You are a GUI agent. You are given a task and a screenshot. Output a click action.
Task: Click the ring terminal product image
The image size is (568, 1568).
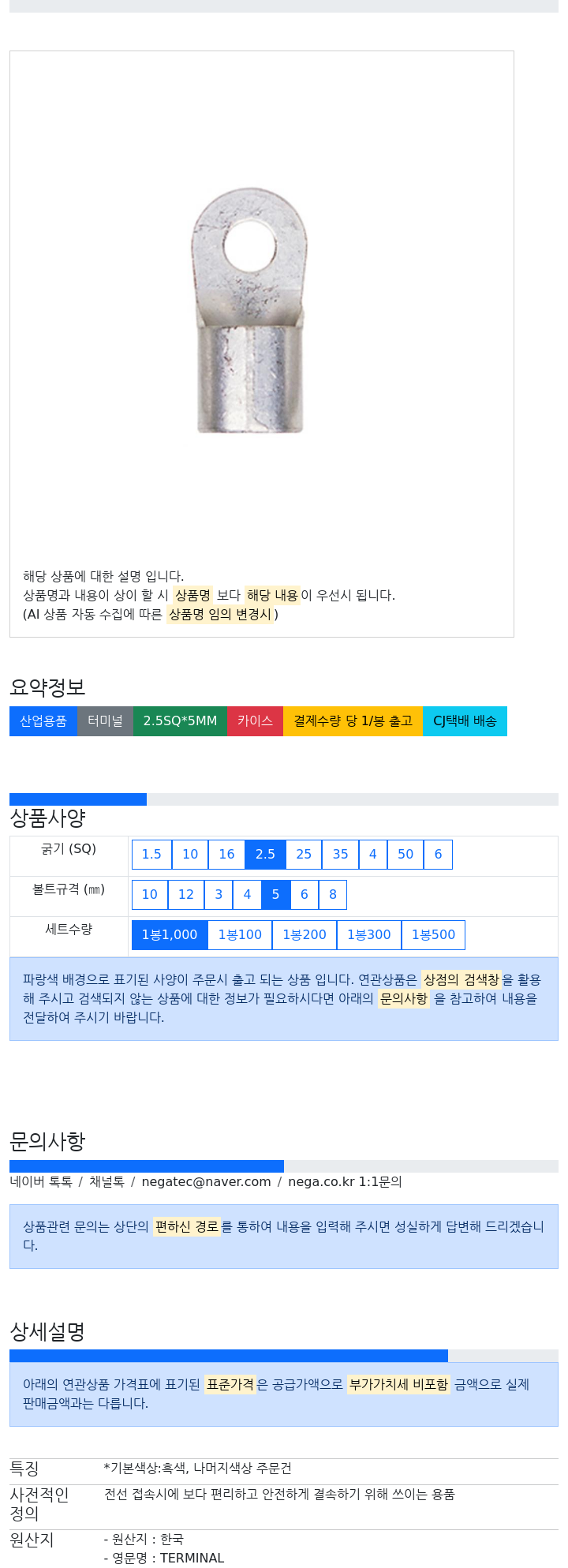[x=249, y=310]
